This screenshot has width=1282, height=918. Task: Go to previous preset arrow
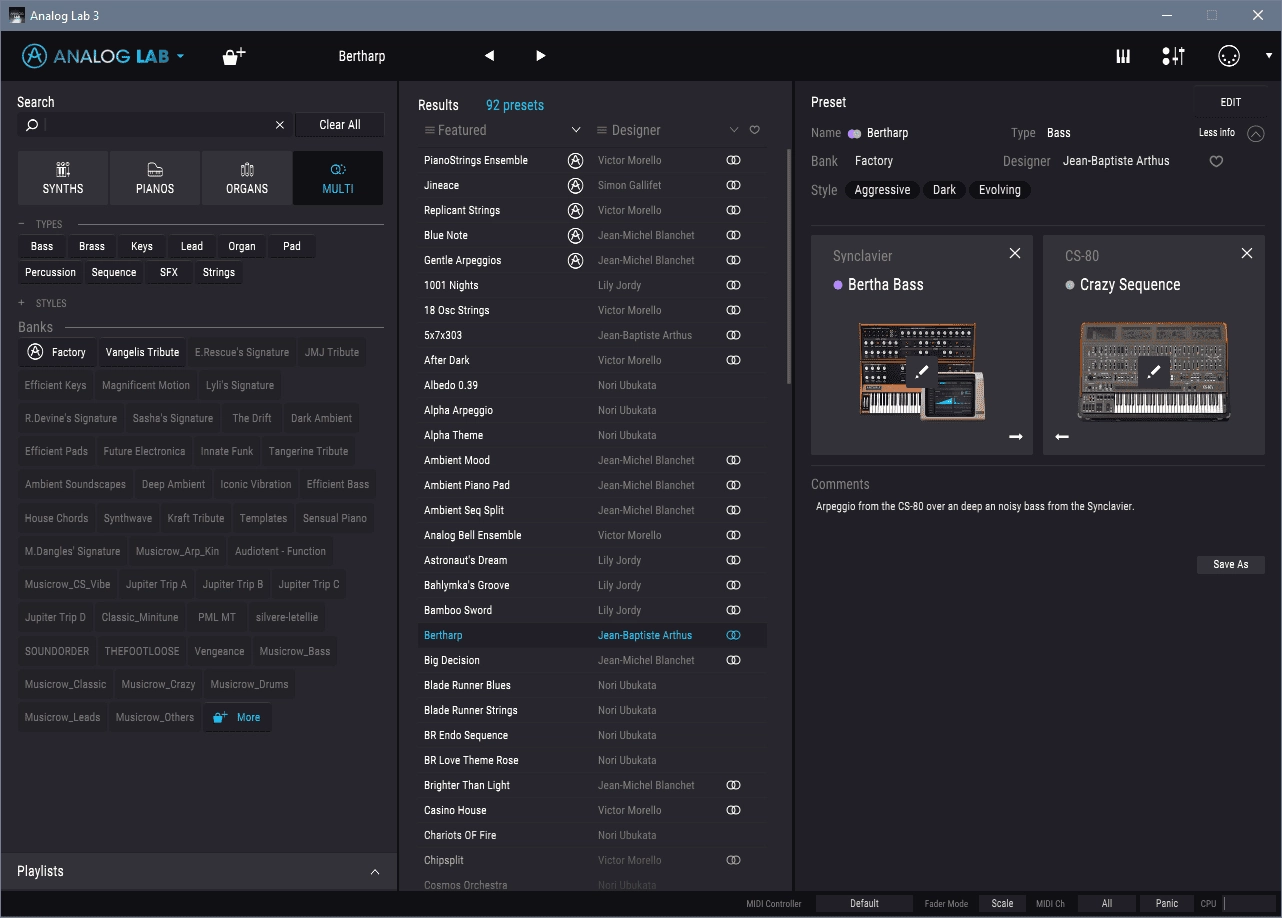489,56
